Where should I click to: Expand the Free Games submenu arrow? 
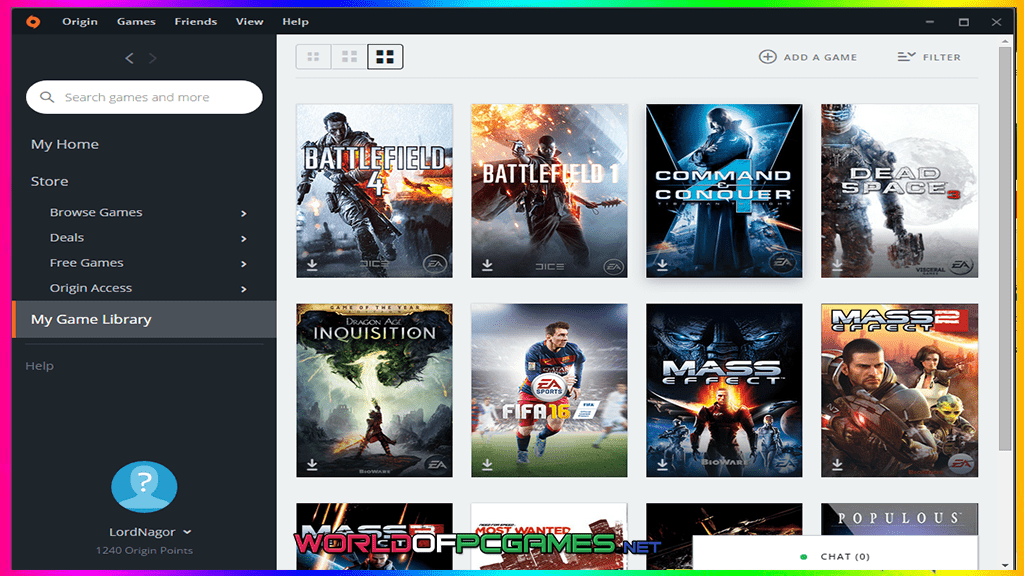point(244,264)
